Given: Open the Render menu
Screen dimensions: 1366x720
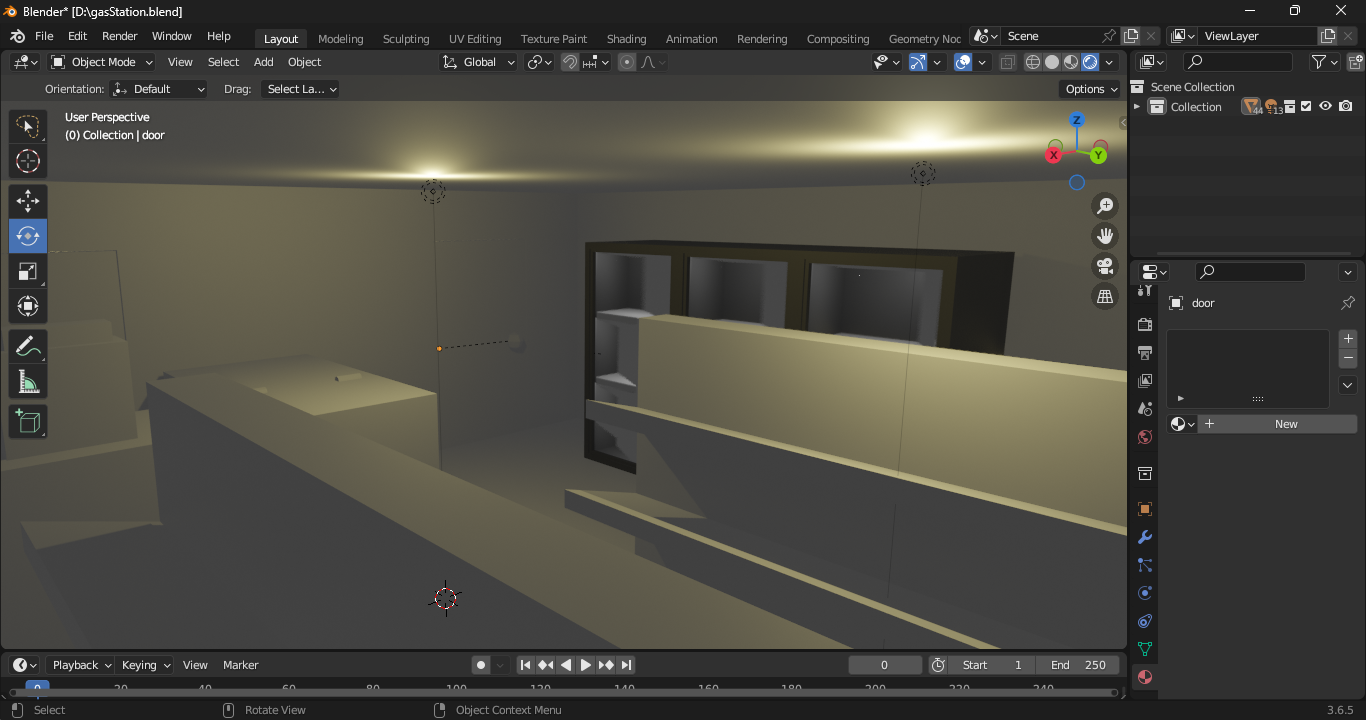Looking at the screenshot, I should [120, 36].
